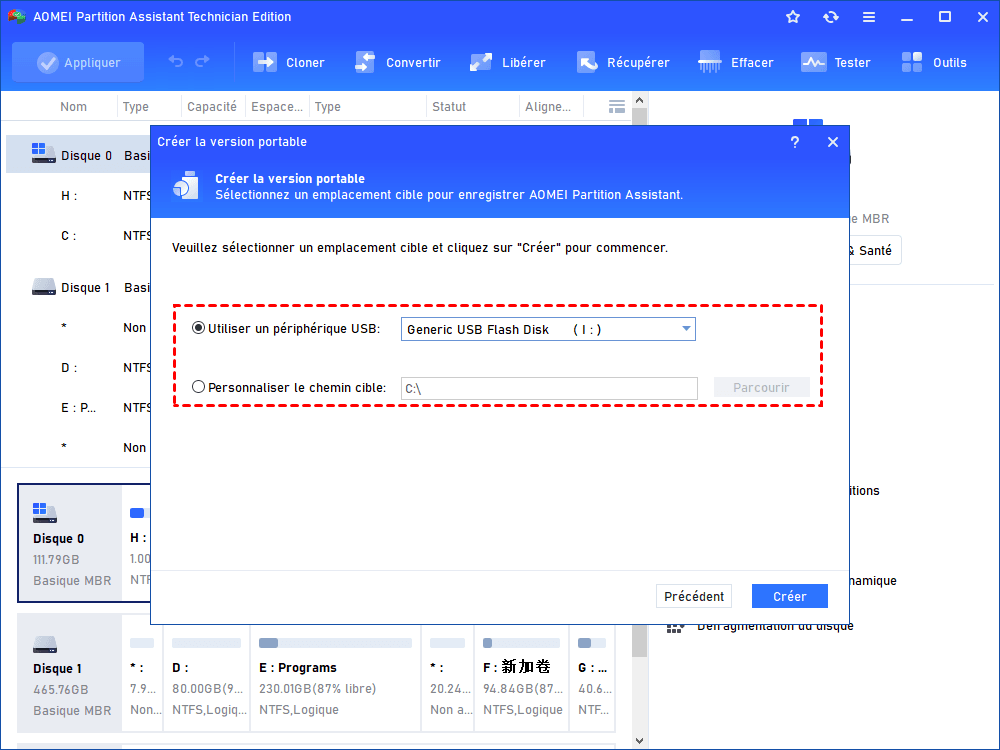Viewport: 1000px width, 750px height.
Task: Open the Convertir tool
Action: point(397,62)
